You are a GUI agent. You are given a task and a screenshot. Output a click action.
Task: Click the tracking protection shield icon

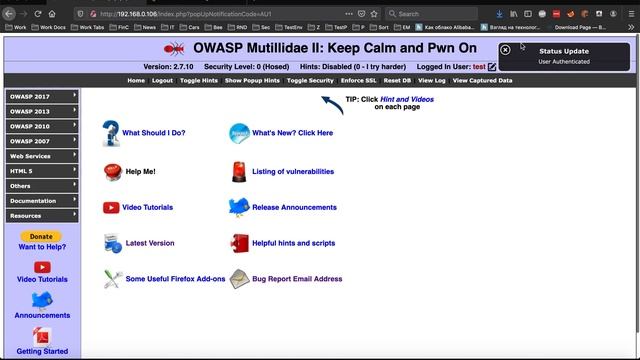coord(80,14)
